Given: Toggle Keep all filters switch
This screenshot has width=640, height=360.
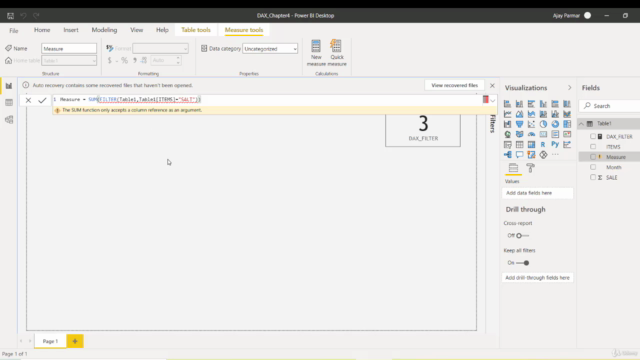Looking at the screenshot, I should point(523,263).
